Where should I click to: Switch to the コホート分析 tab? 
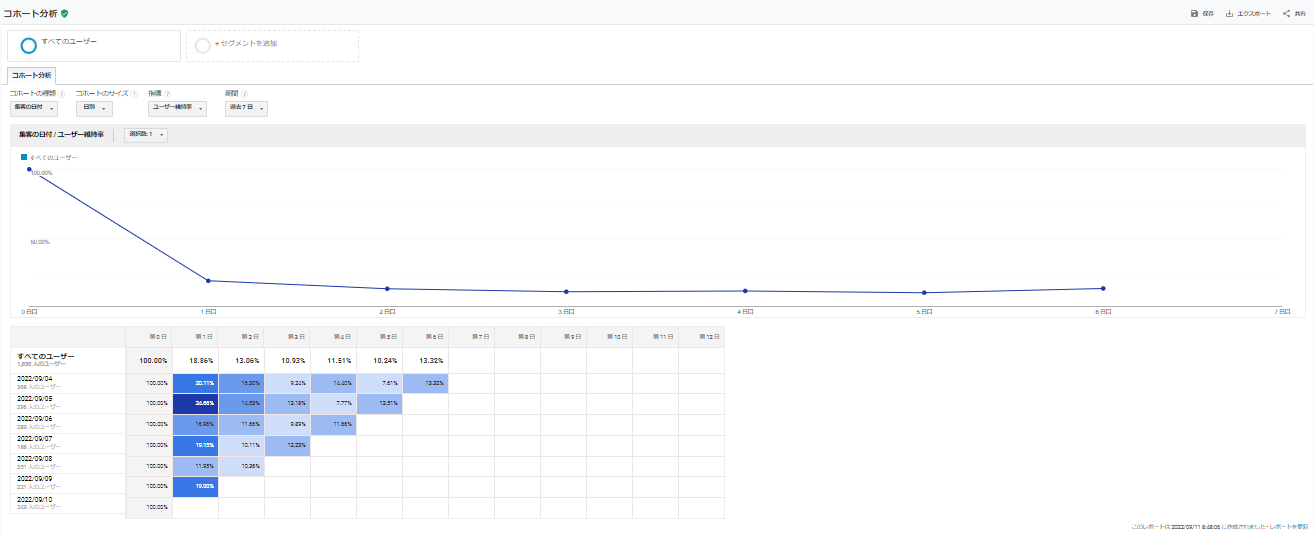32,75
